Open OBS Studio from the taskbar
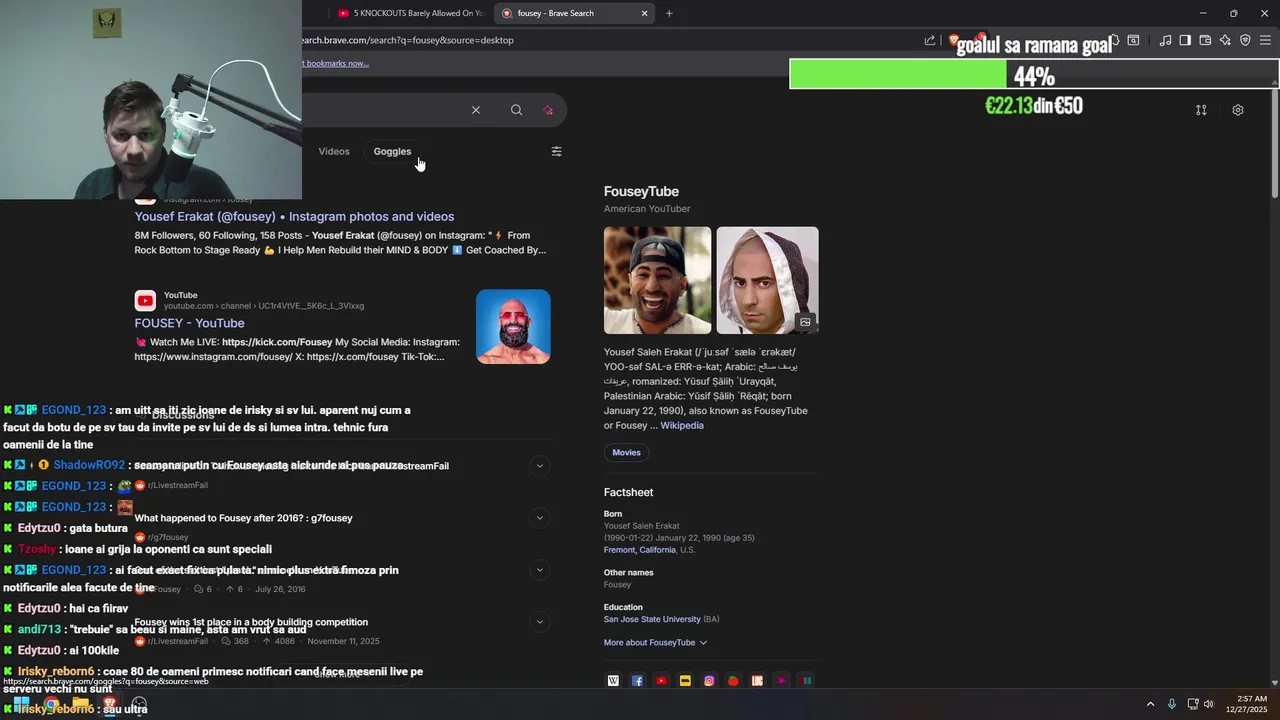 point(139,705)
